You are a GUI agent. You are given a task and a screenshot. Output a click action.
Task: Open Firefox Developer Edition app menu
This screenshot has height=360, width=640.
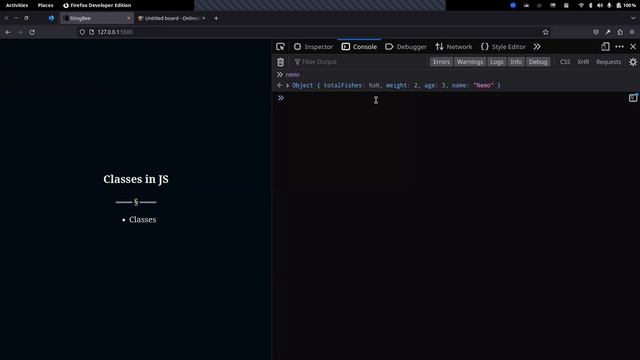pyautogui.click(x=97, y=5)
